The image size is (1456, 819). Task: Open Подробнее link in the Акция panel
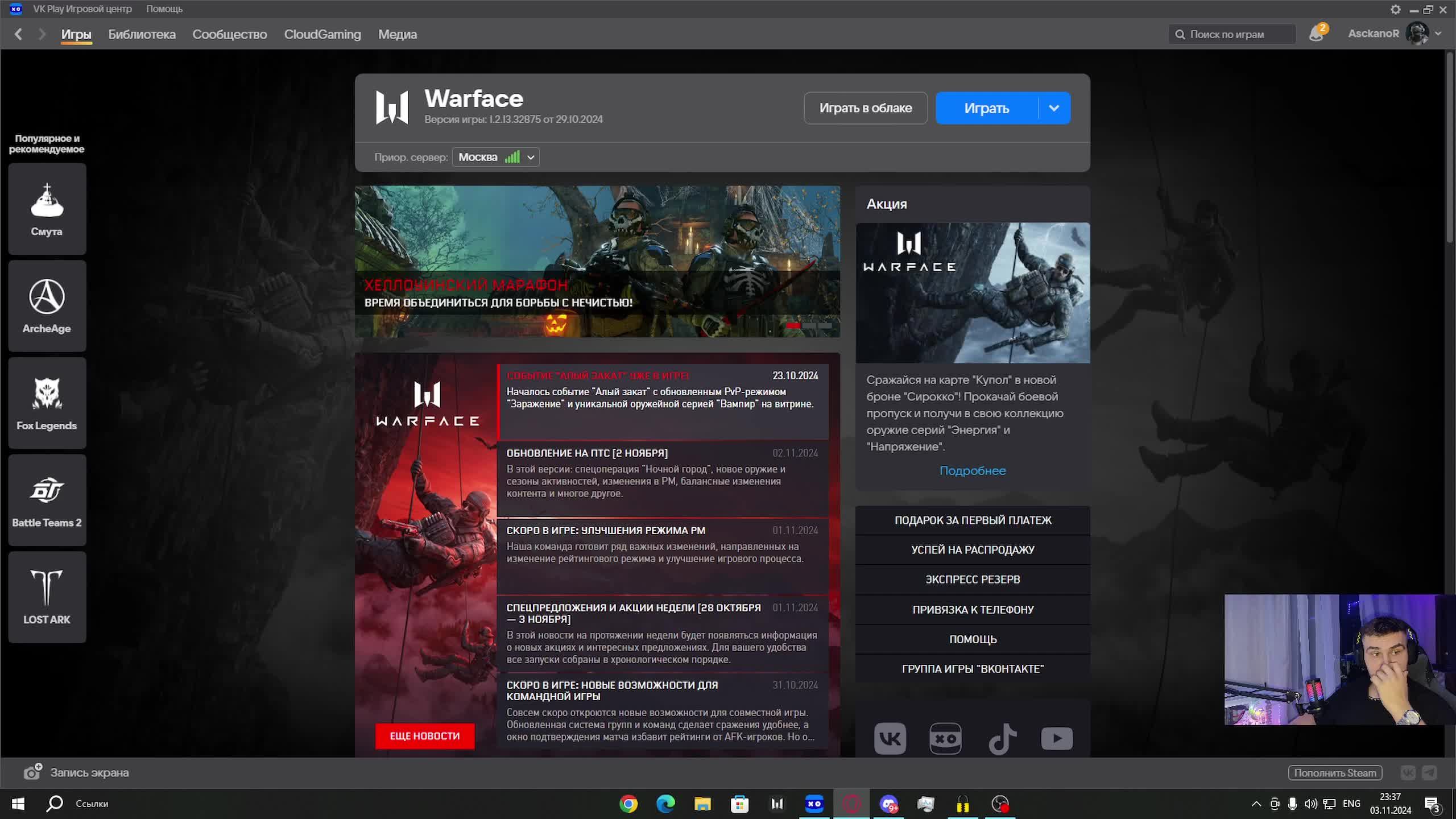(x=973, y=470)
